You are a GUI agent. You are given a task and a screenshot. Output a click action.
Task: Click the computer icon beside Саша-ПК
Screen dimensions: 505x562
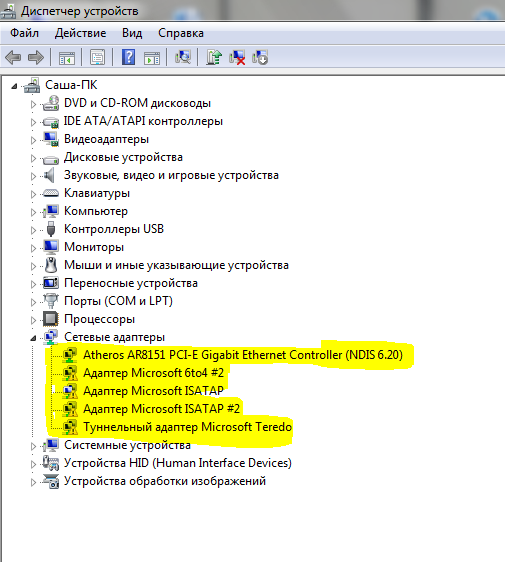pos(32,85)
